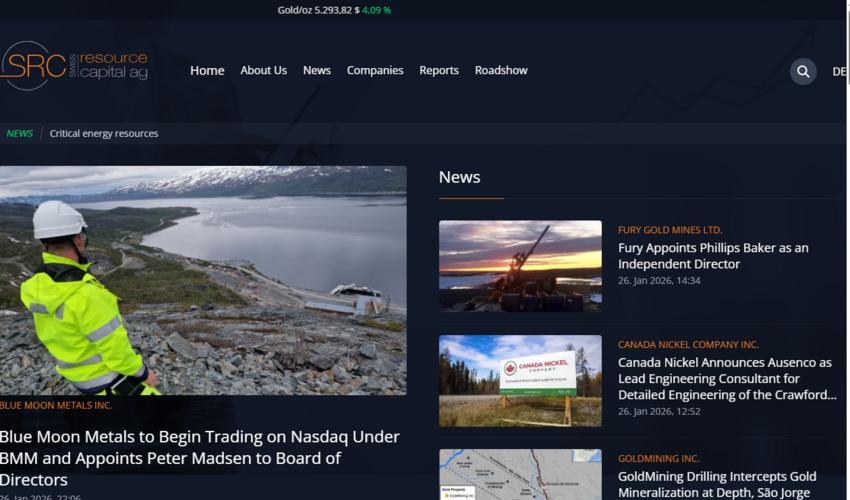Click the 26. Jan 2026, 14:34 timestamp
This screenshot has width=850, height=500.
(x=659, y=280)
